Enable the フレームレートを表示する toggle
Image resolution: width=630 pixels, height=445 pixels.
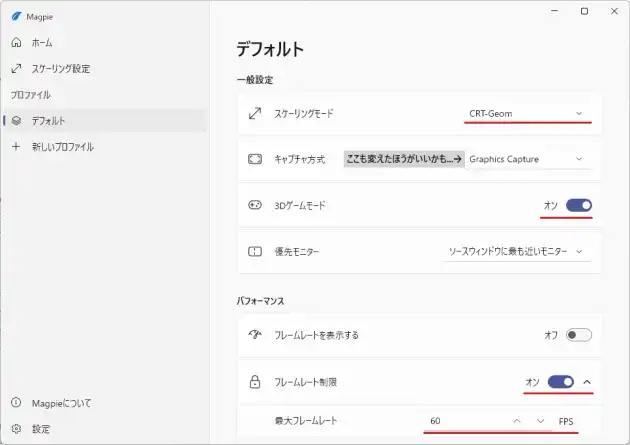578,335
